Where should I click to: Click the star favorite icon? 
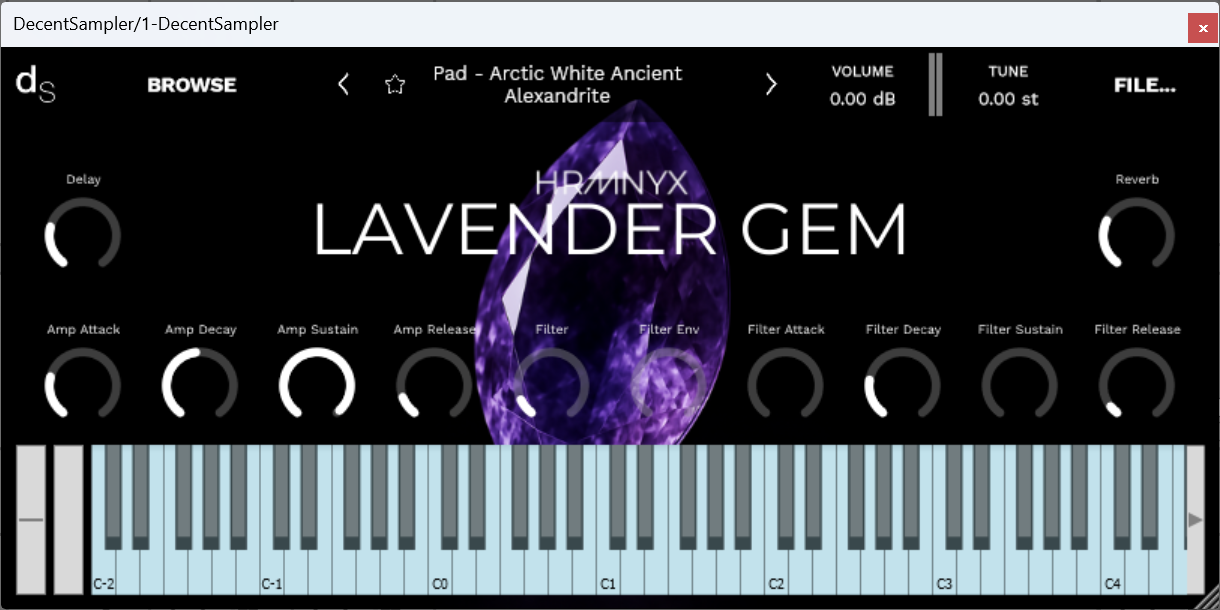(395, 85)
